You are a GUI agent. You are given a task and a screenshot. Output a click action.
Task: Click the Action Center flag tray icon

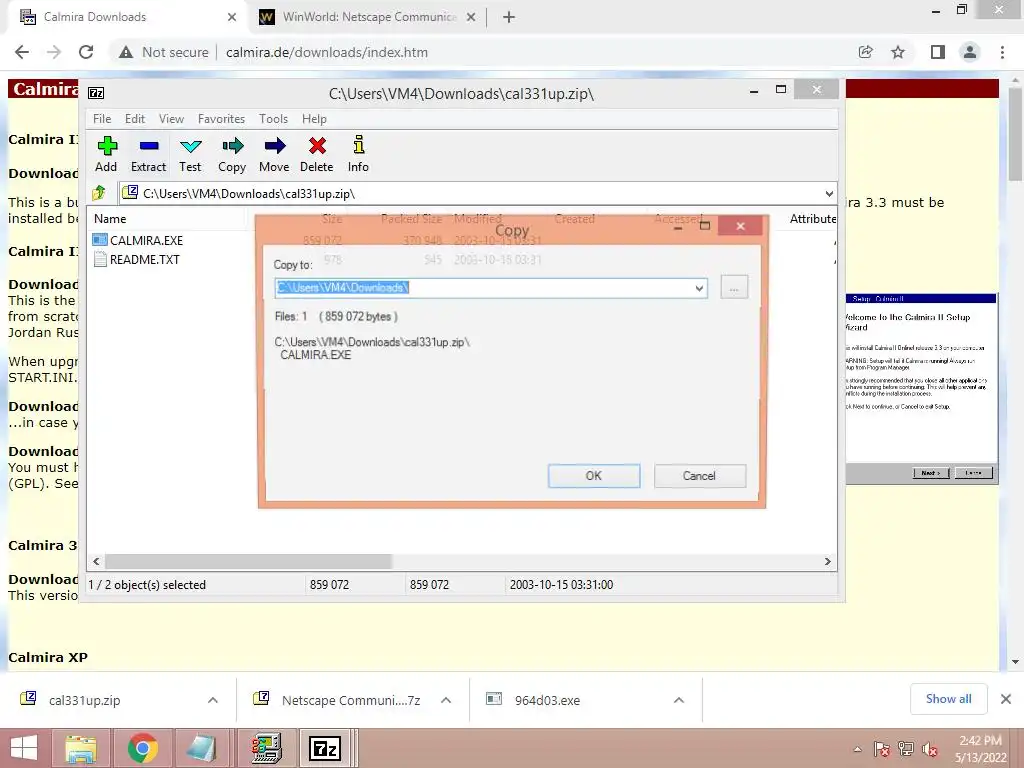[x=882, y=749]
